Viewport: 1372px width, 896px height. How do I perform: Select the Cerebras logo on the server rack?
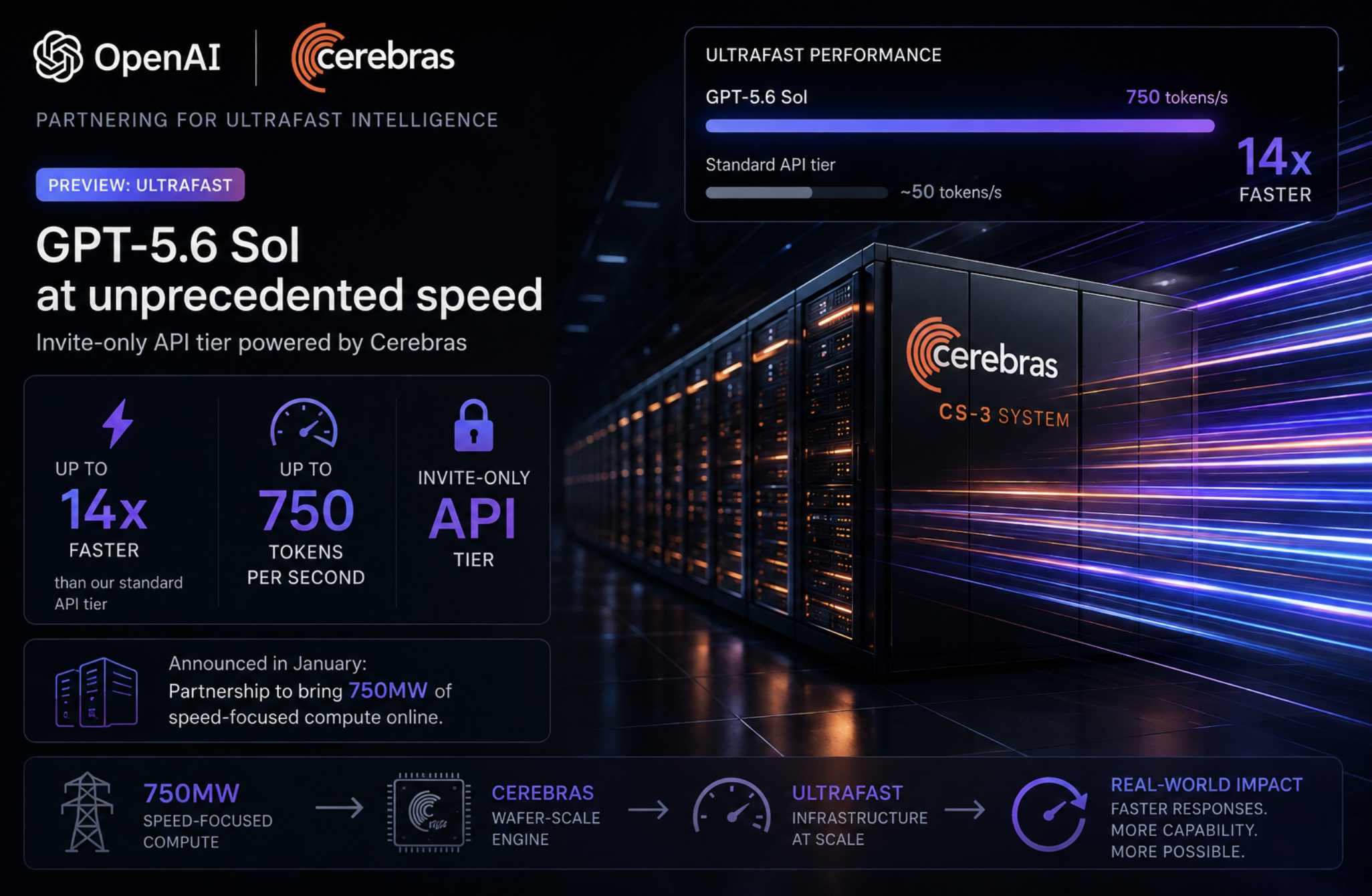tap(982, 356)
